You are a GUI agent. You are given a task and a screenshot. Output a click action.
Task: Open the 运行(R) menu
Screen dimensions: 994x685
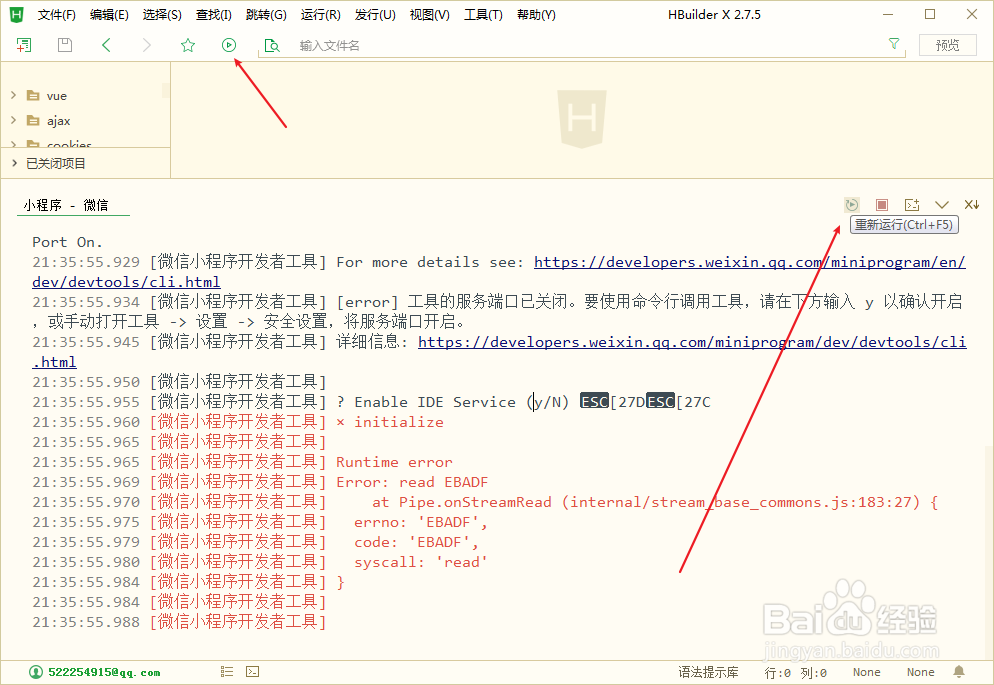320,15
